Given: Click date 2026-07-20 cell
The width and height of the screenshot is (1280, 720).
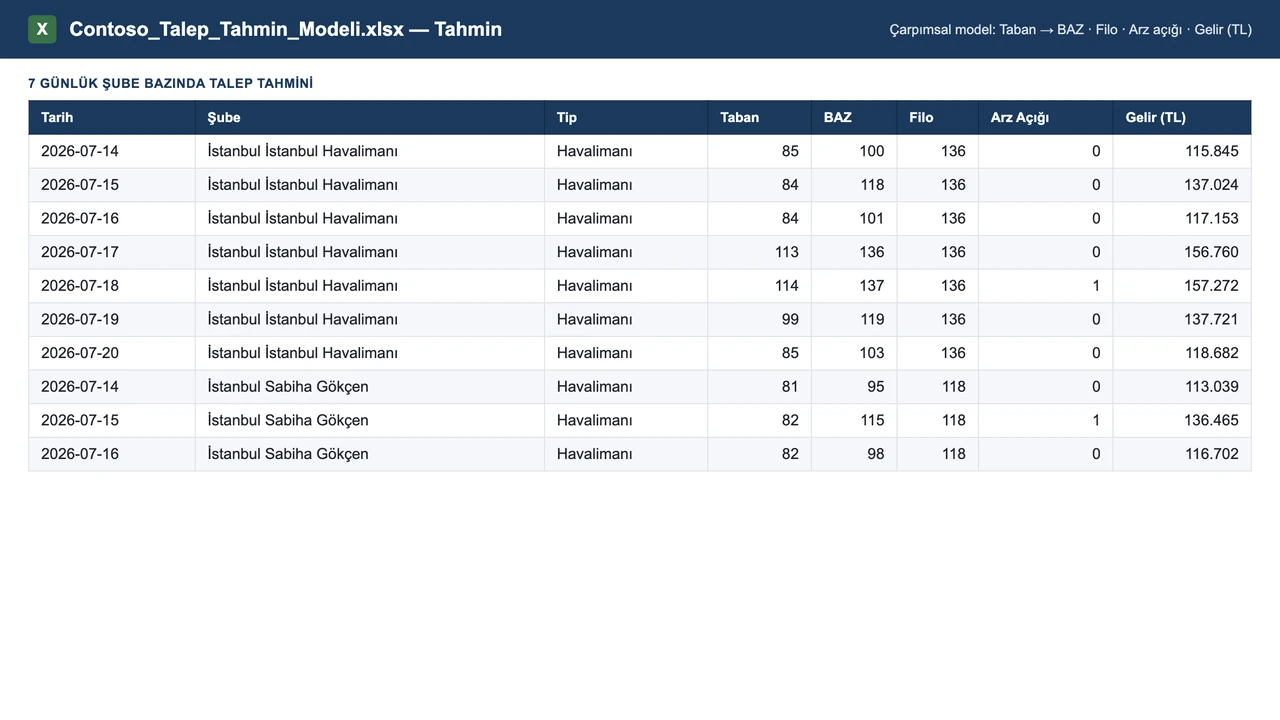Looking at the screenshot, I should [x=80, y=353].
